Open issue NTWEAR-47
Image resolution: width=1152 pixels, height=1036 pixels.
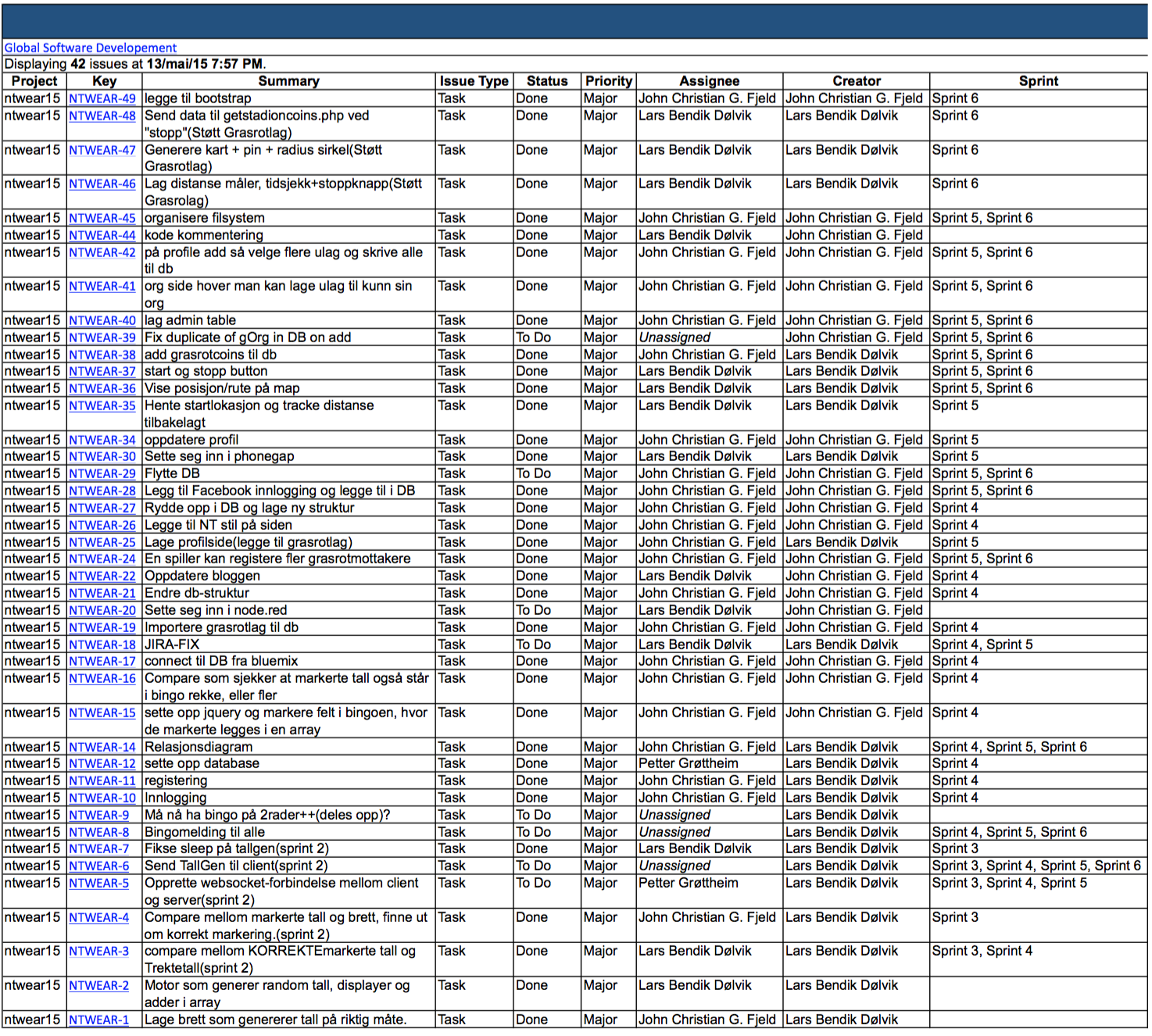[x=102, y=150]
